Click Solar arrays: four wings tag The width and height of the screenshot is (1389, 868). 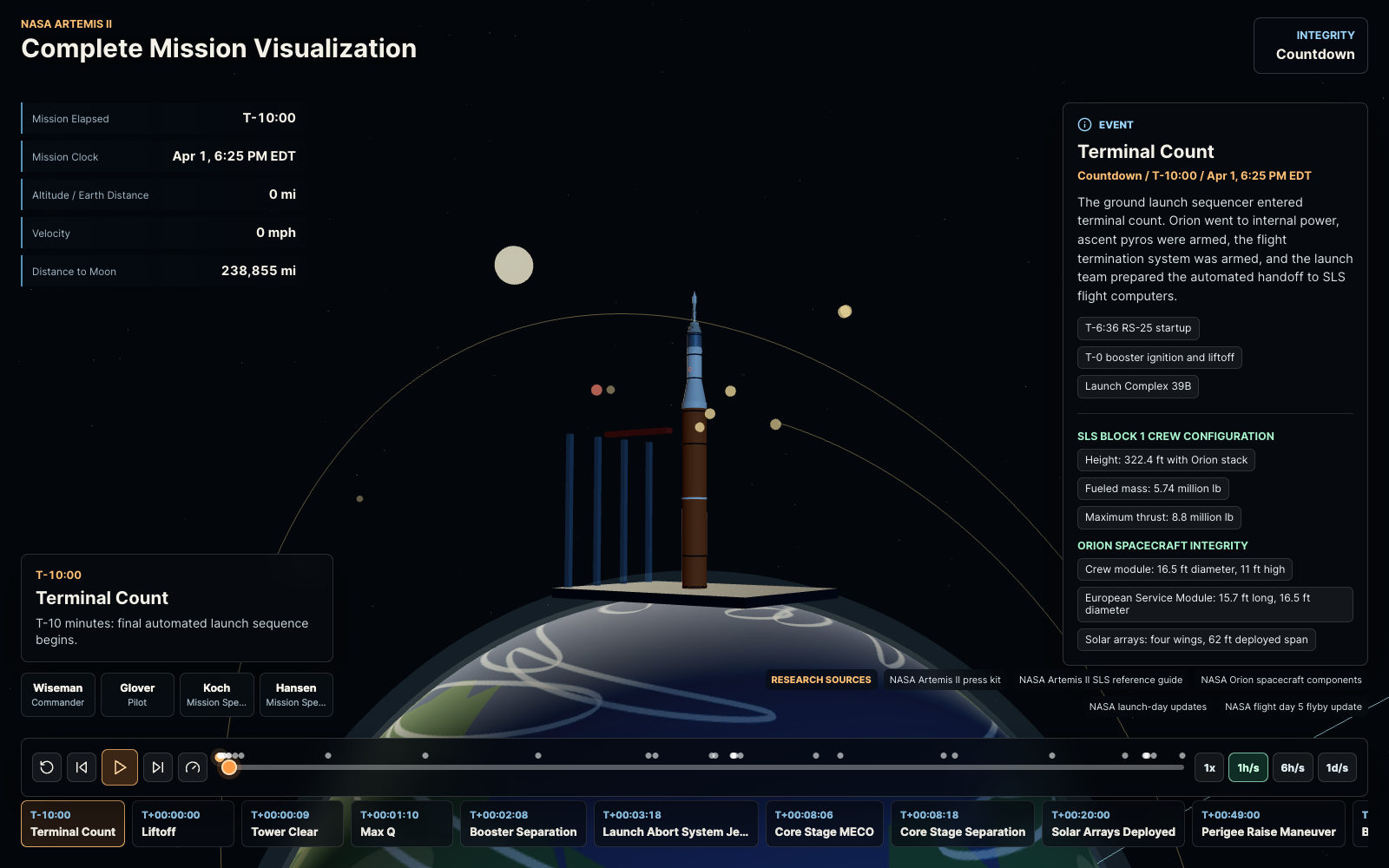1196,640
